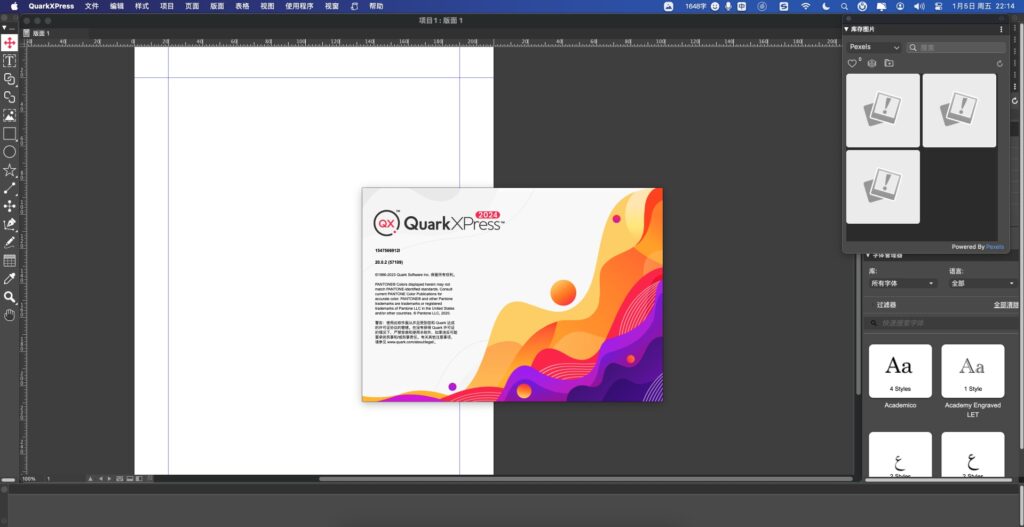Click the 全部清除 link
The image size is (1024, 527).
[1006, 305]
